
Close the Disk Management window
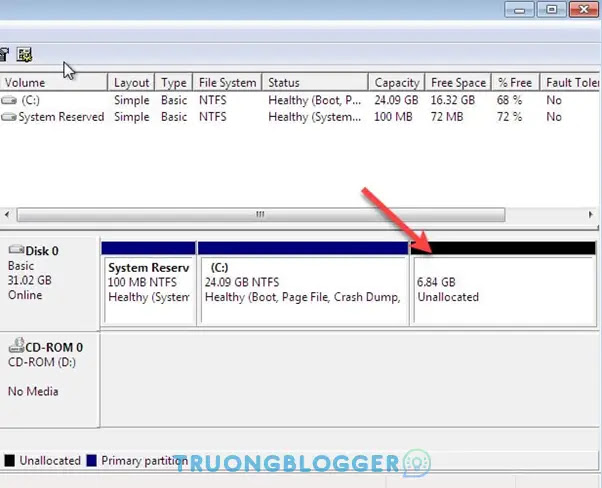tap(584, 10)
